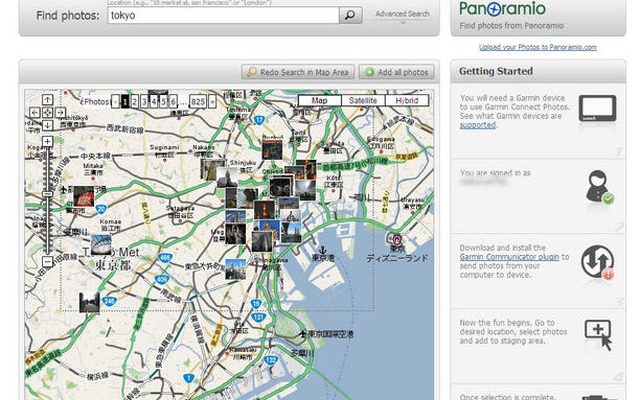Zoom in with the plus button
The image size is (640, 400).
point(47,141)
